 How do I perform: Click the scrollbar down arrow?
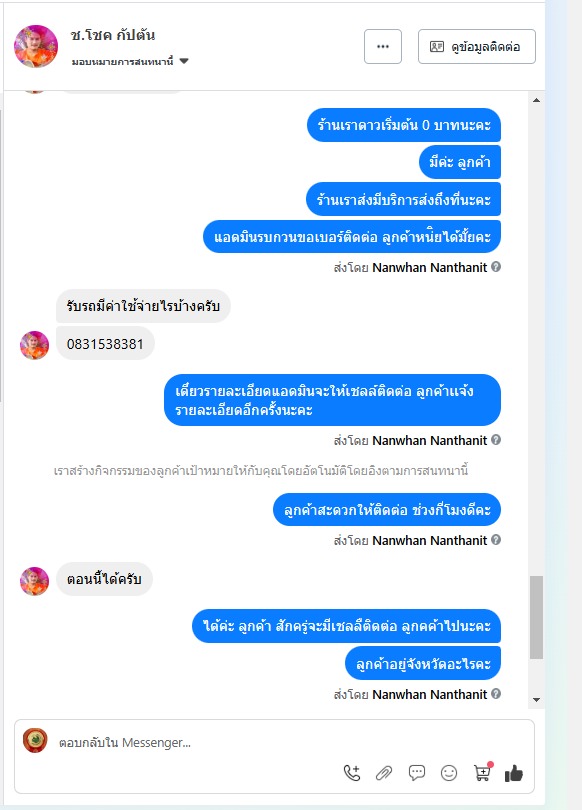coord(537,700)
